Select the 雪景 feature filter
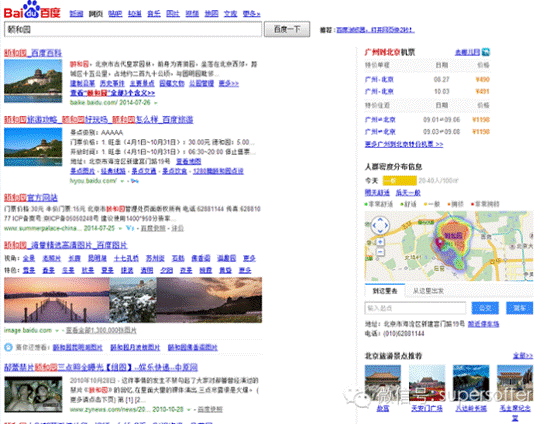 29,270
